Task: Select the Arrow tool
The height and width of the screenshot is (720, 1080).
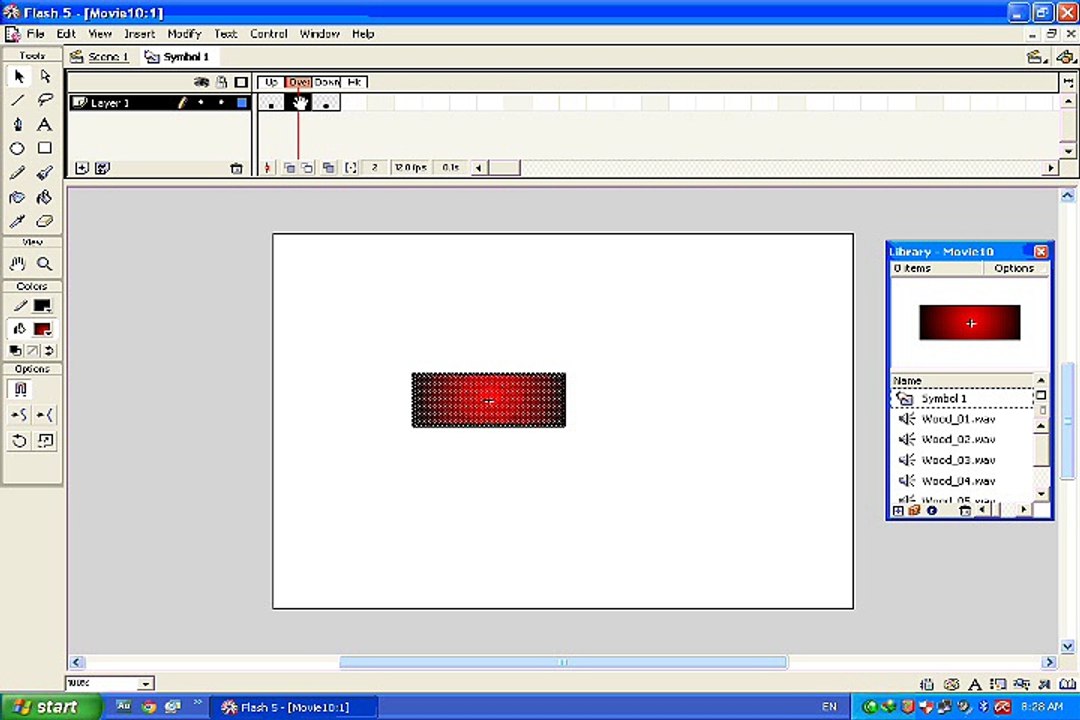Action: 19,76
